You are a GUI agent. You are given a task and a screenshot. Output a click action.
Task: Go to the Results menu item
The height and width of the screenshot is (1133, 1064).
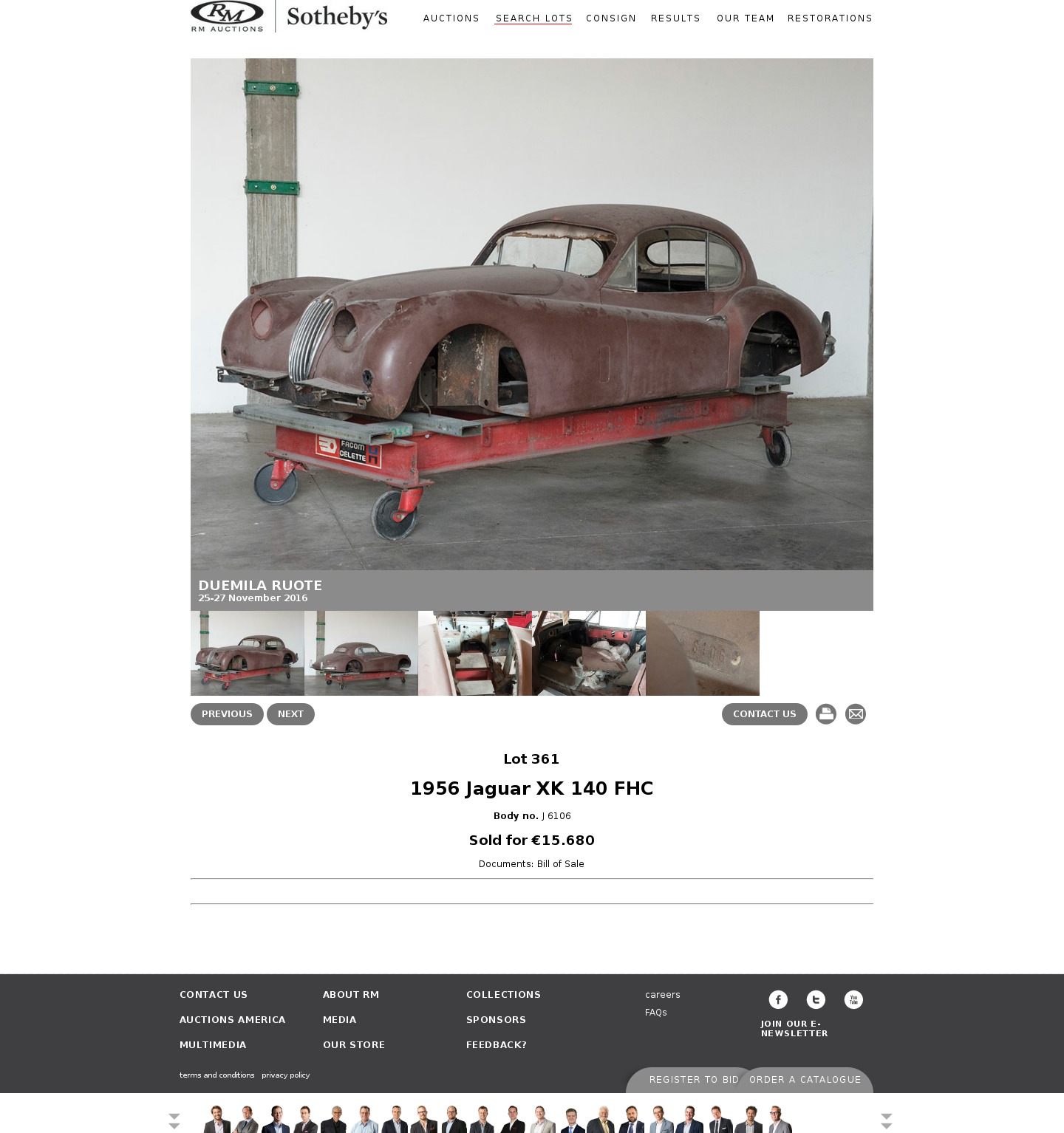pyautogui.click(x=675, y=18)
